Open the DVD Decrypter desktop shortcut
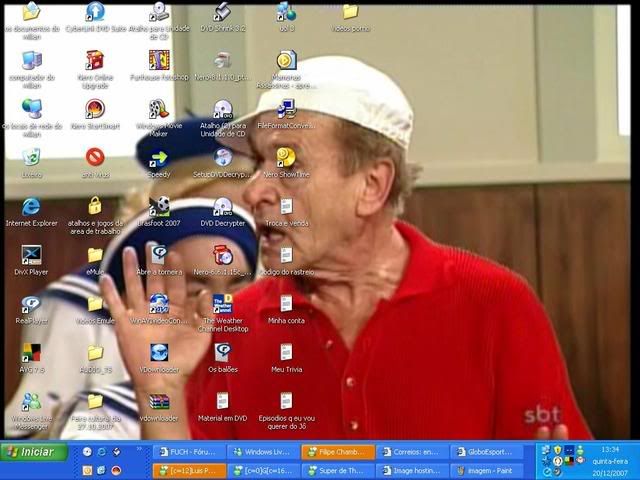 click(x=222, y=207)
